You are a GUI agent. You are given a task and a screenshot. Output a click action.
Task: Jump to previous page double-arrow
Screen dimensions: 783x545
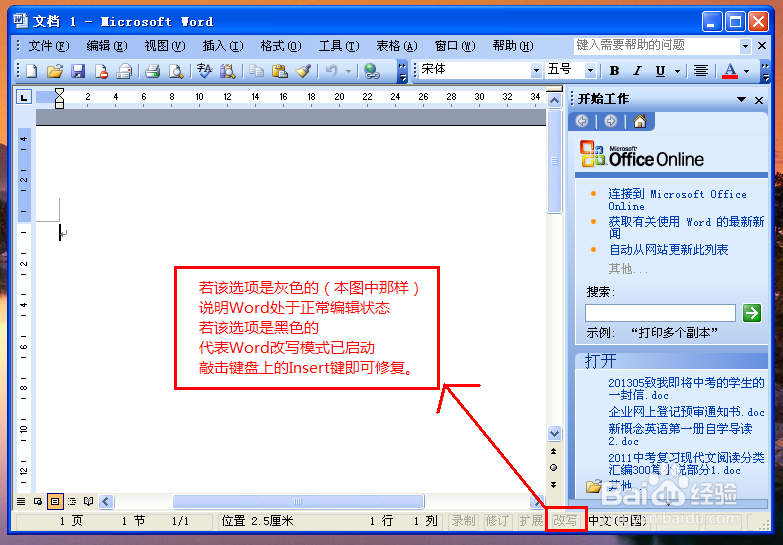[x=553, y=451]
